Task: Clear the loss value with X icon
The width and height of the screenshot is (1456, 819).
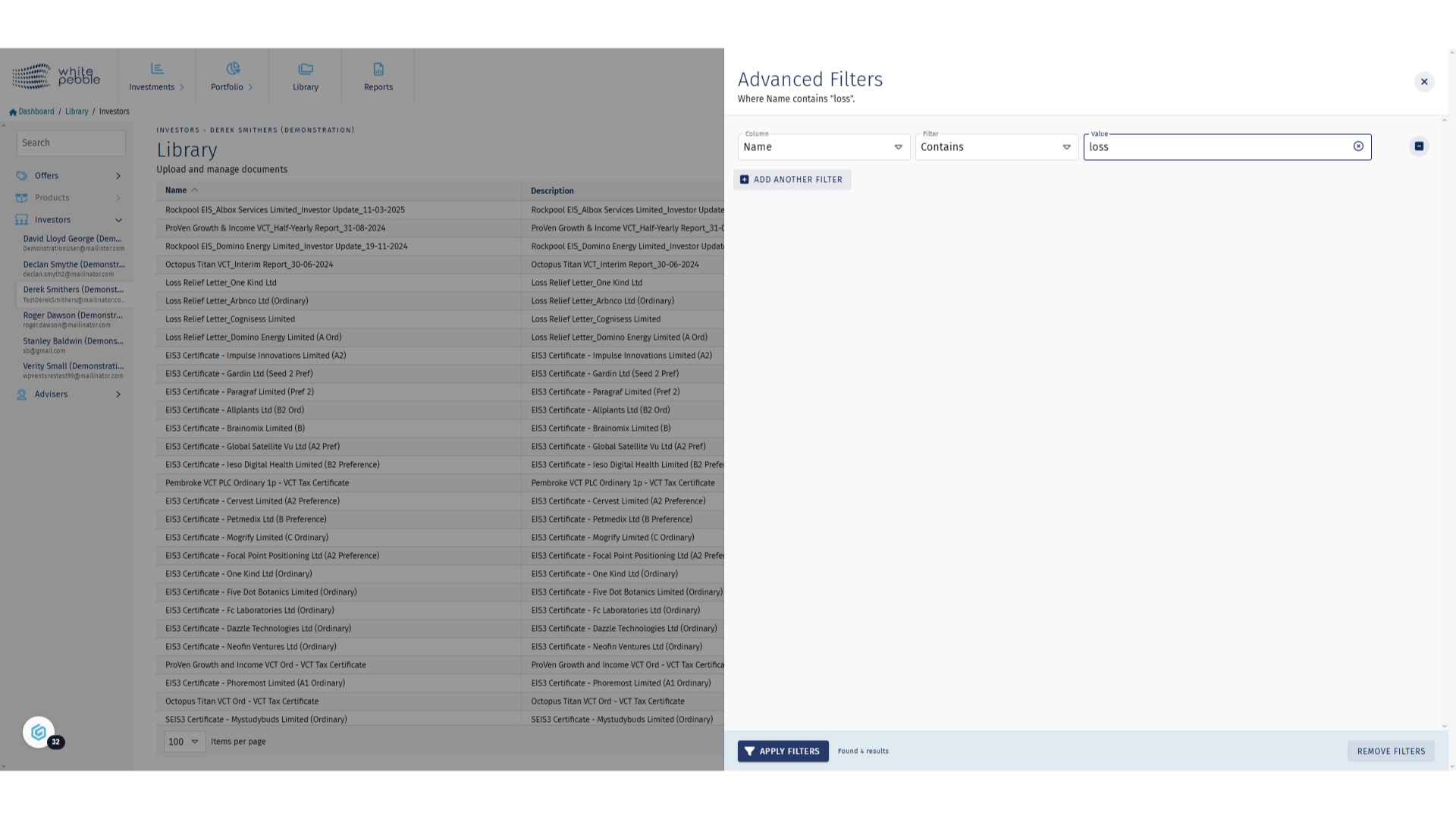Action: point(1358,146)
